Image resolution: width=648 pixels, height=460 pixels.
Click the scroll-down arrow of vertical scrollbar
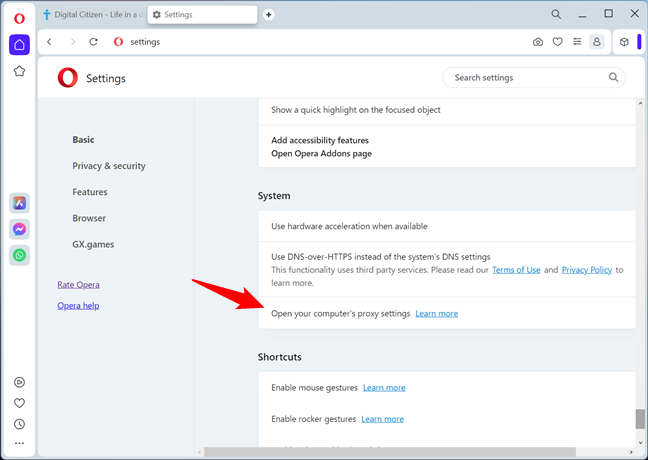(x=641, y=443)
